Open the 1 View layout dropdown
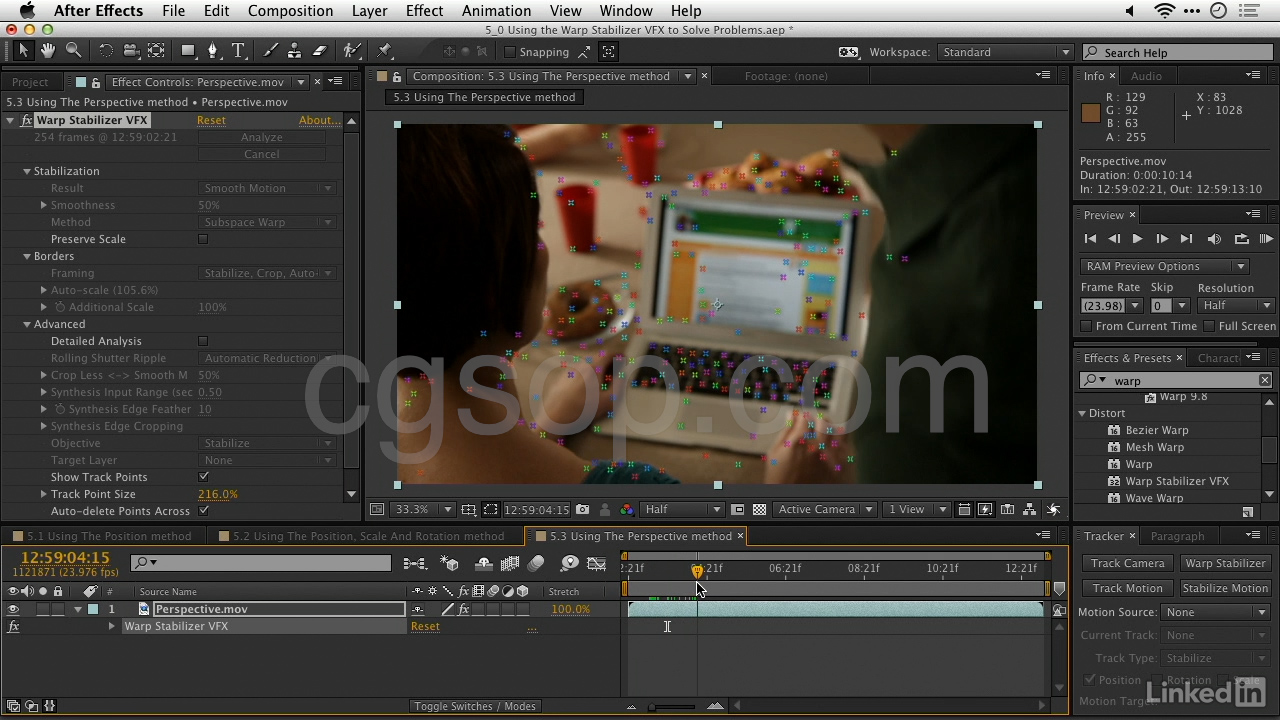 pyautogui.click(x=916, y=509)
